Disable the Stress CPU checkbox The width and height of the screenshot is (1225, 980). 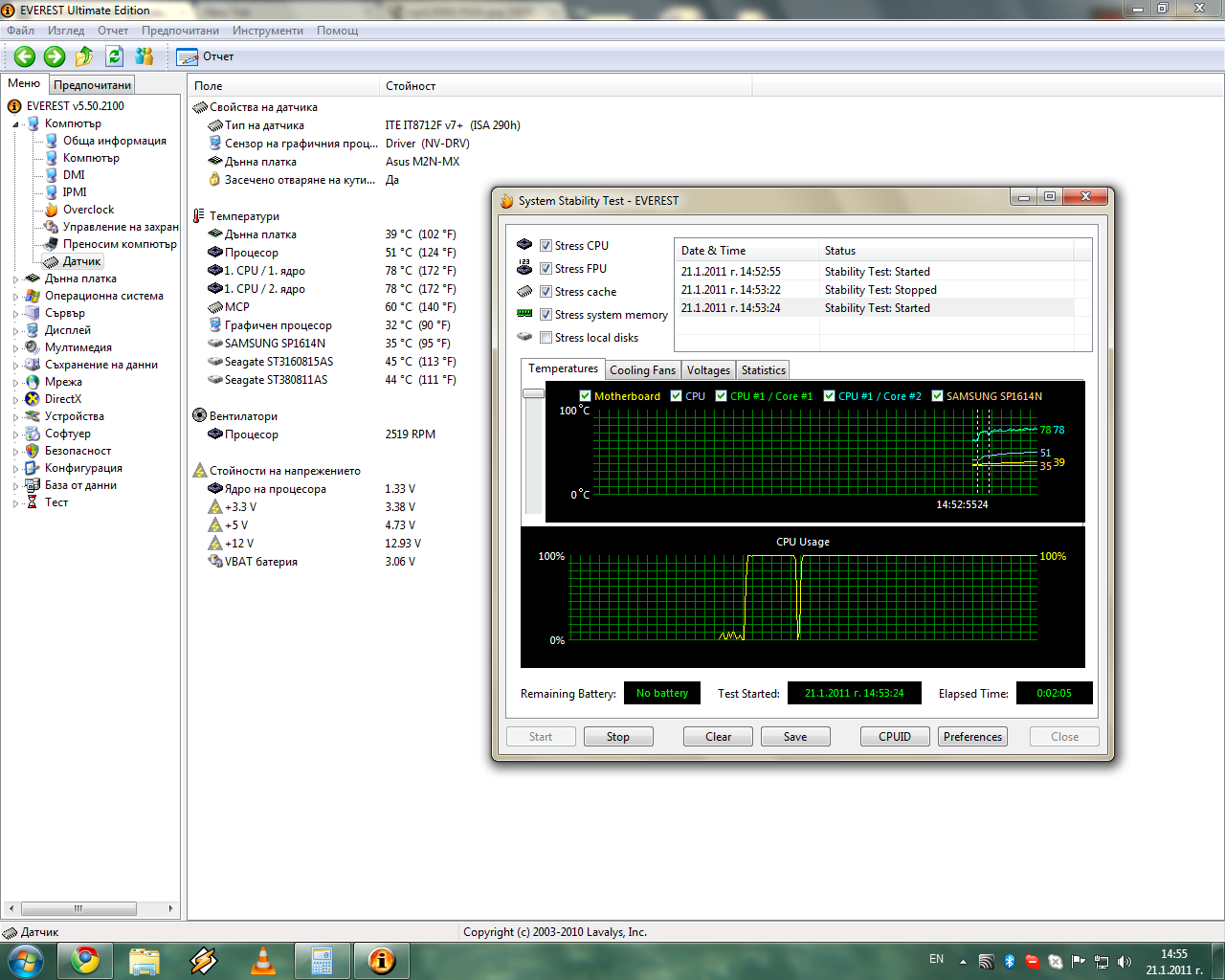[x=546, y=246]
